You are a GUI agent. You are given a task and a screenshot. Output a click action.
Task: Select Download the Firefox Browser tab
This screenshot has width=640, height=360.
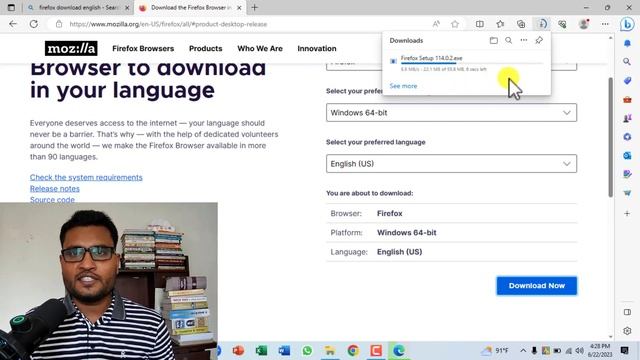190,7
